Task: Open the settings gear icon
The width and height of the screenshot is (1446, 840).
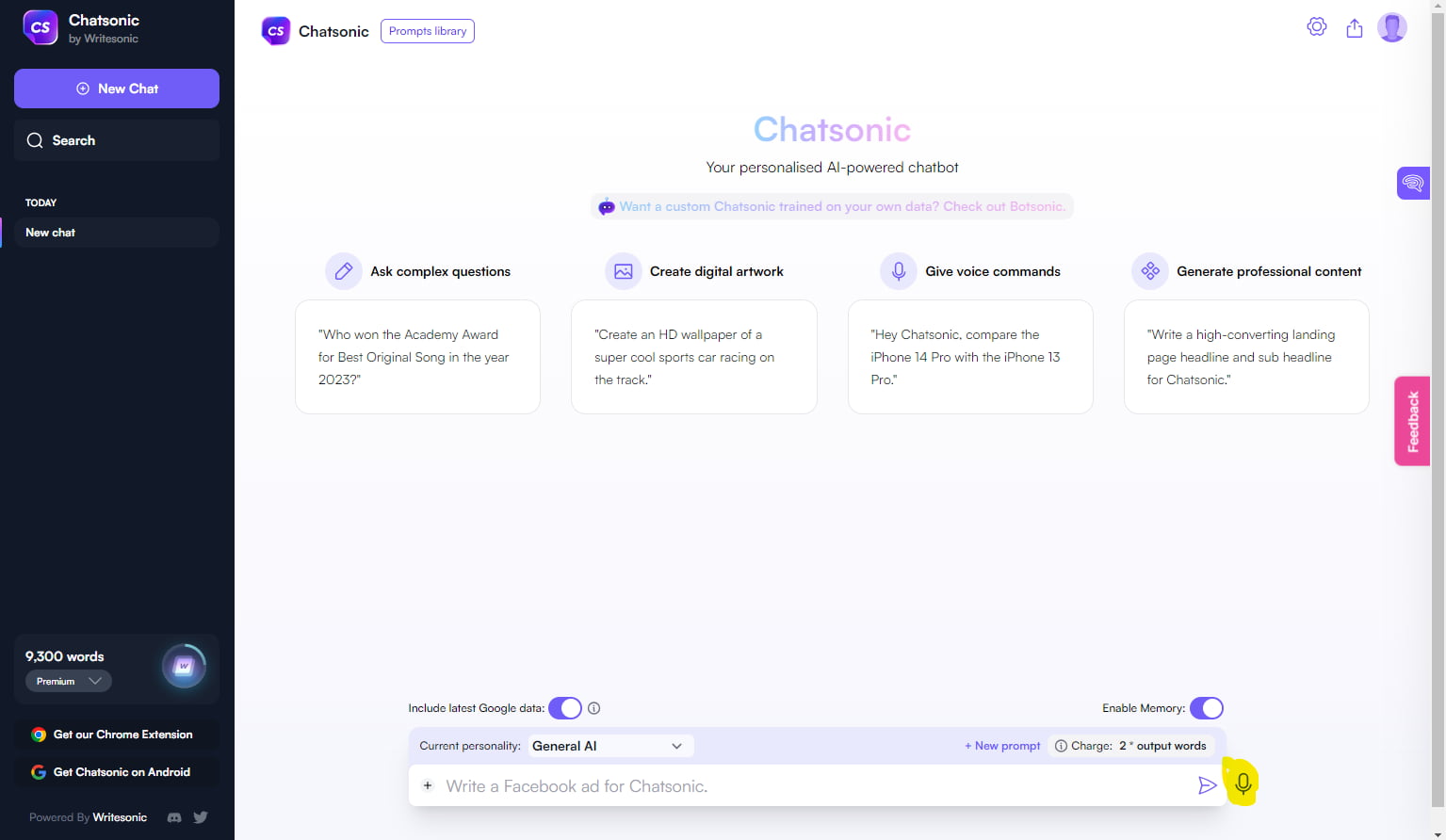Action: [1316, 26]
